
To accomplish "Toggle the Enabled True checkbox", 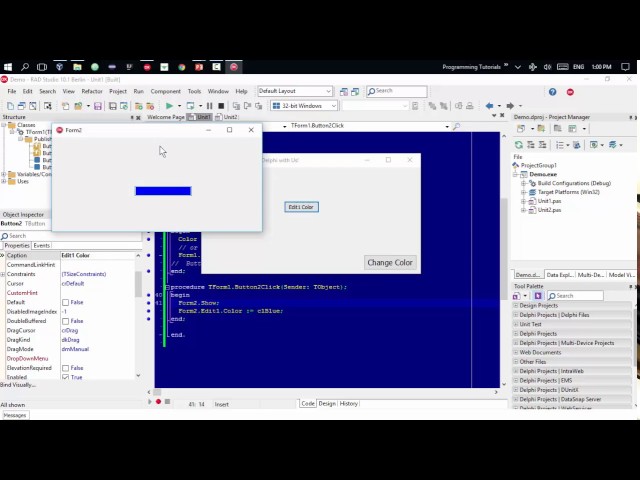I will click(x=65, y=378).
